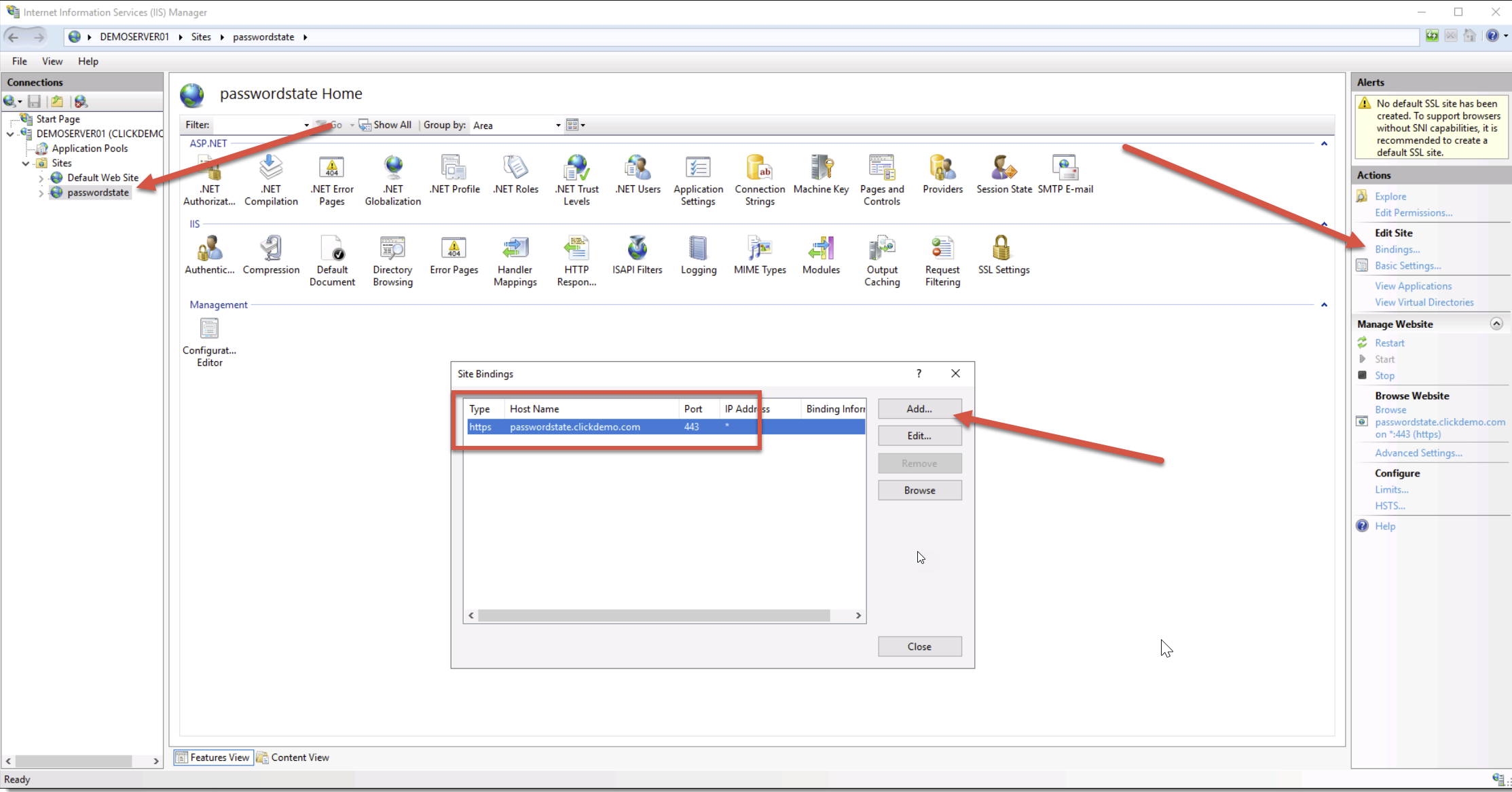This screenshot has height=792, width=1512.
Task: Click Edit in Site Bindings dialog
Action: pyautogui.click(x=919, y=436)
